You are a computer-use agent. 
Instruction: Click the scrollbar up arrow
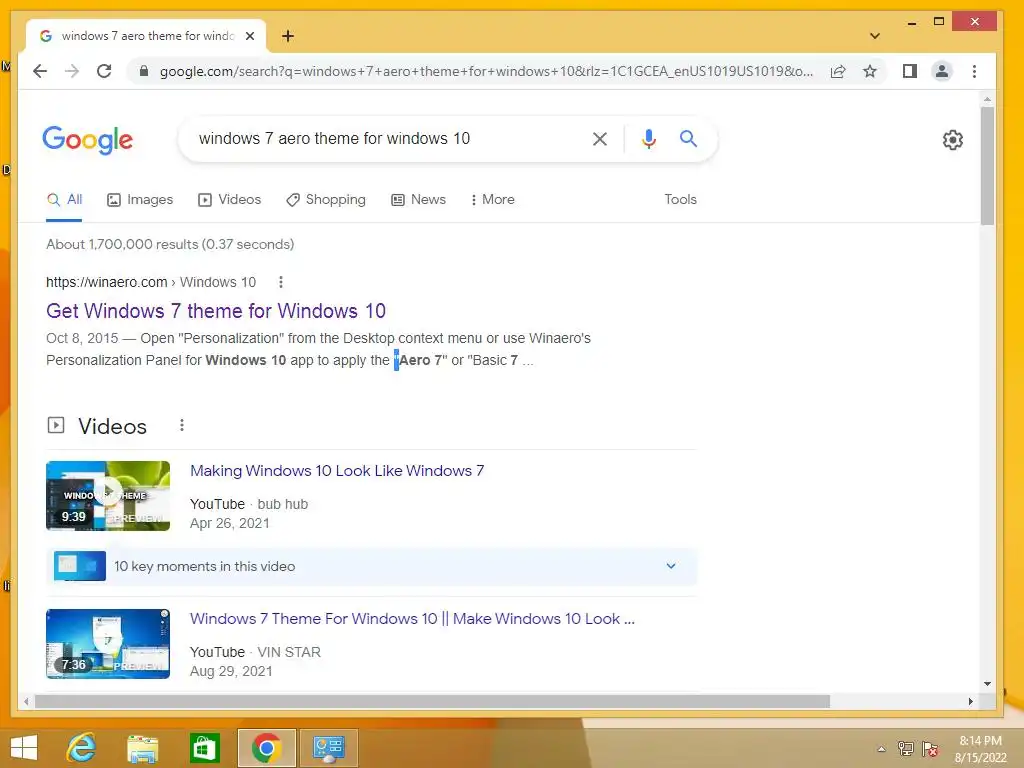(x=987, y=99)
